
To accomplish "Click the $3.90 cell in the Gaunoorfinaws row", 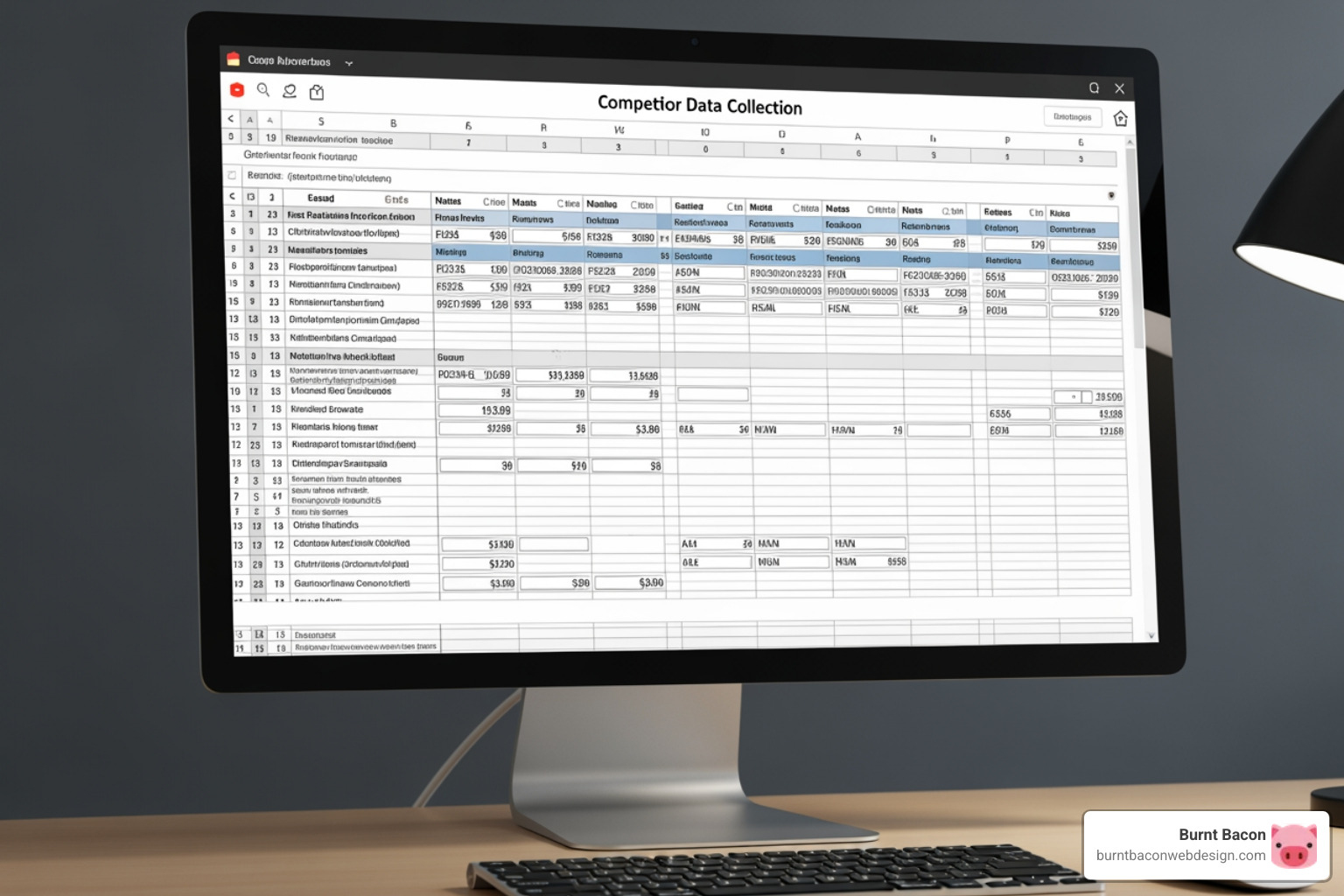I will [629, 583].
